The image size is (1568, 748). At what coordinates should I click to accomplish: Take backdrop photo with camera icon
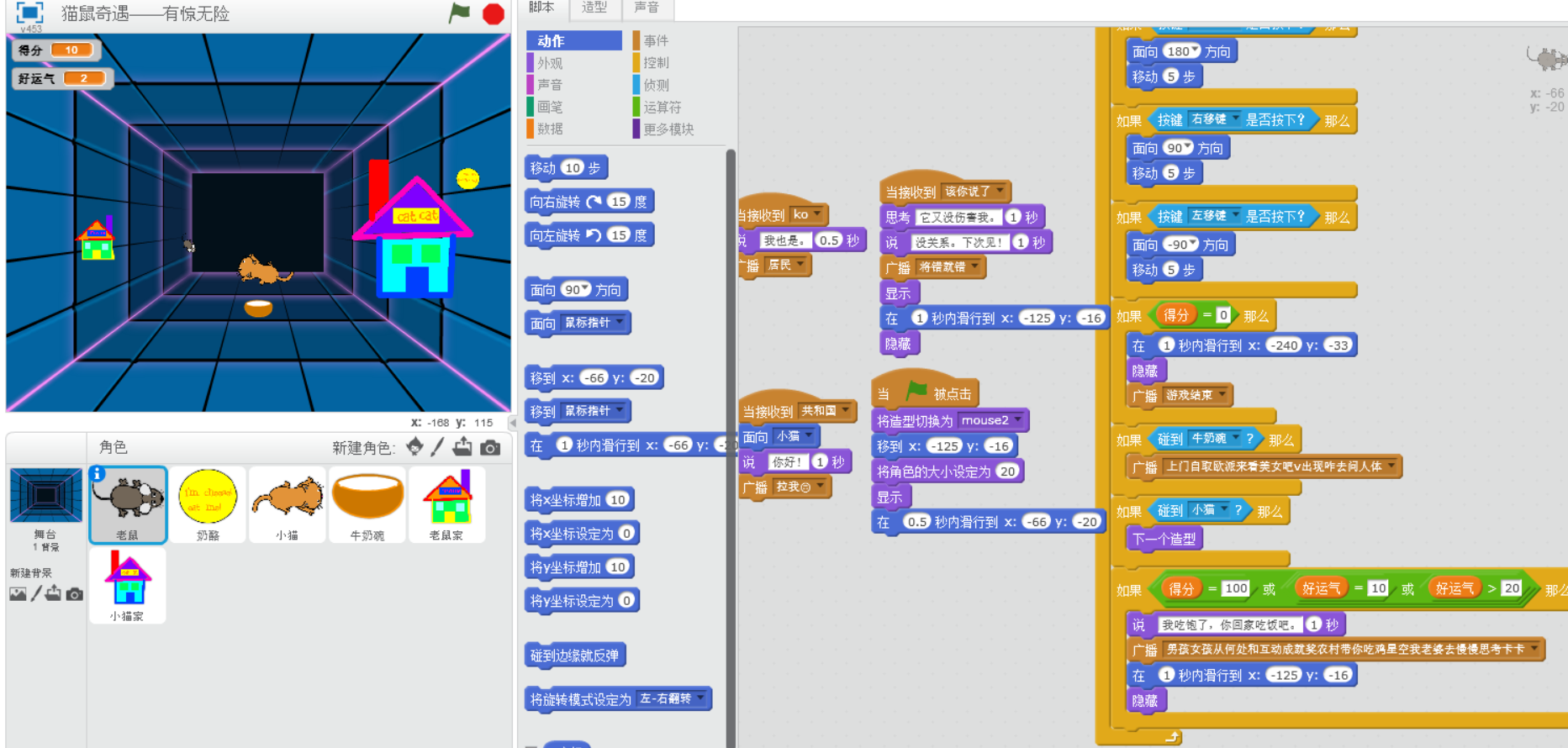click(x=75, y=594)
